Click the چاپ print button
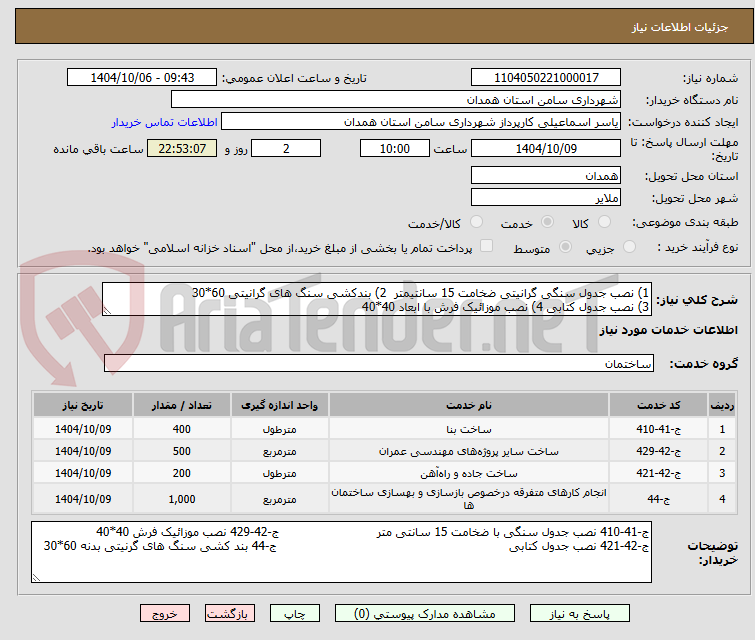 [295, 614]
